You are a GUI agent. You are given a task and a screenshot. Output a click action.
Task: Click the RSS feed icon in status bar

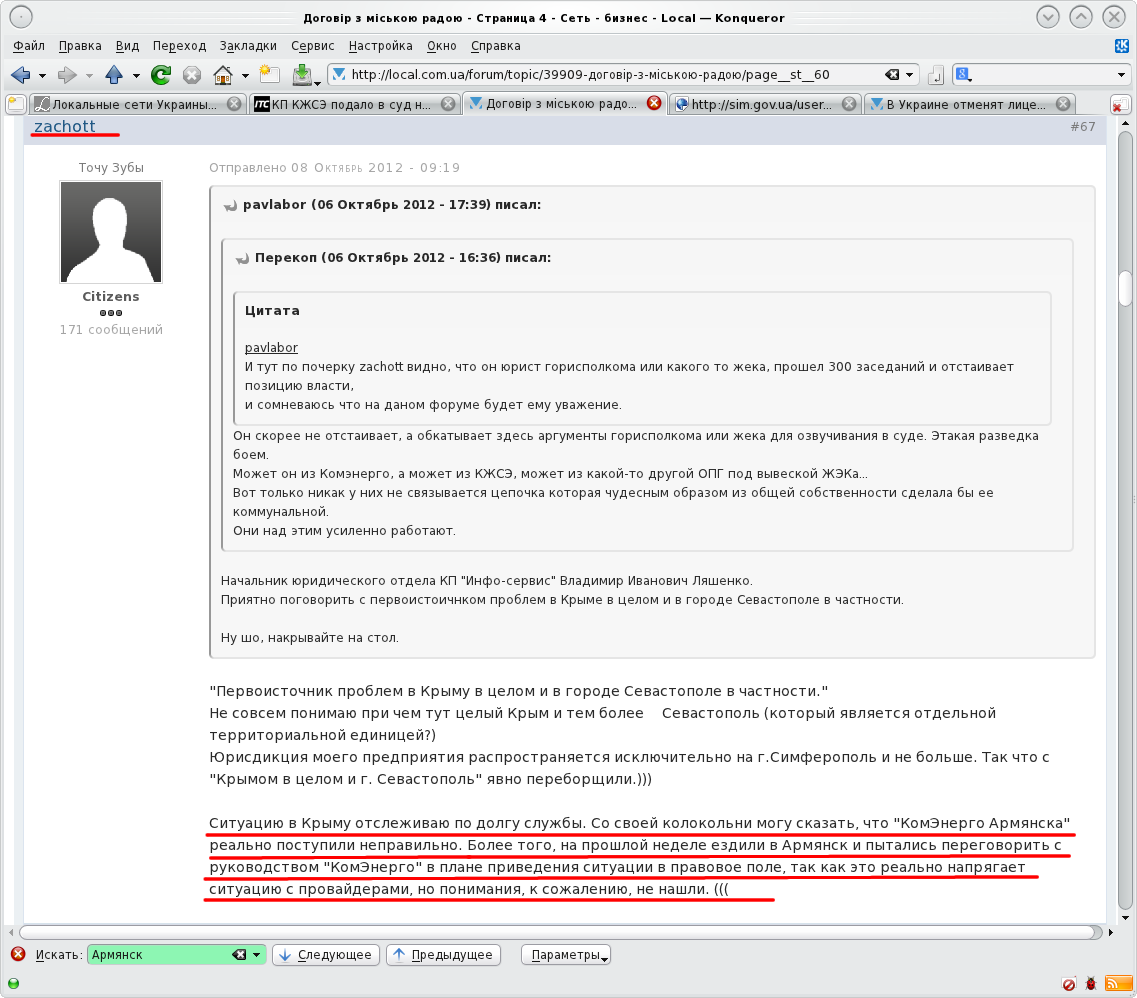(x=1118, y=983)
